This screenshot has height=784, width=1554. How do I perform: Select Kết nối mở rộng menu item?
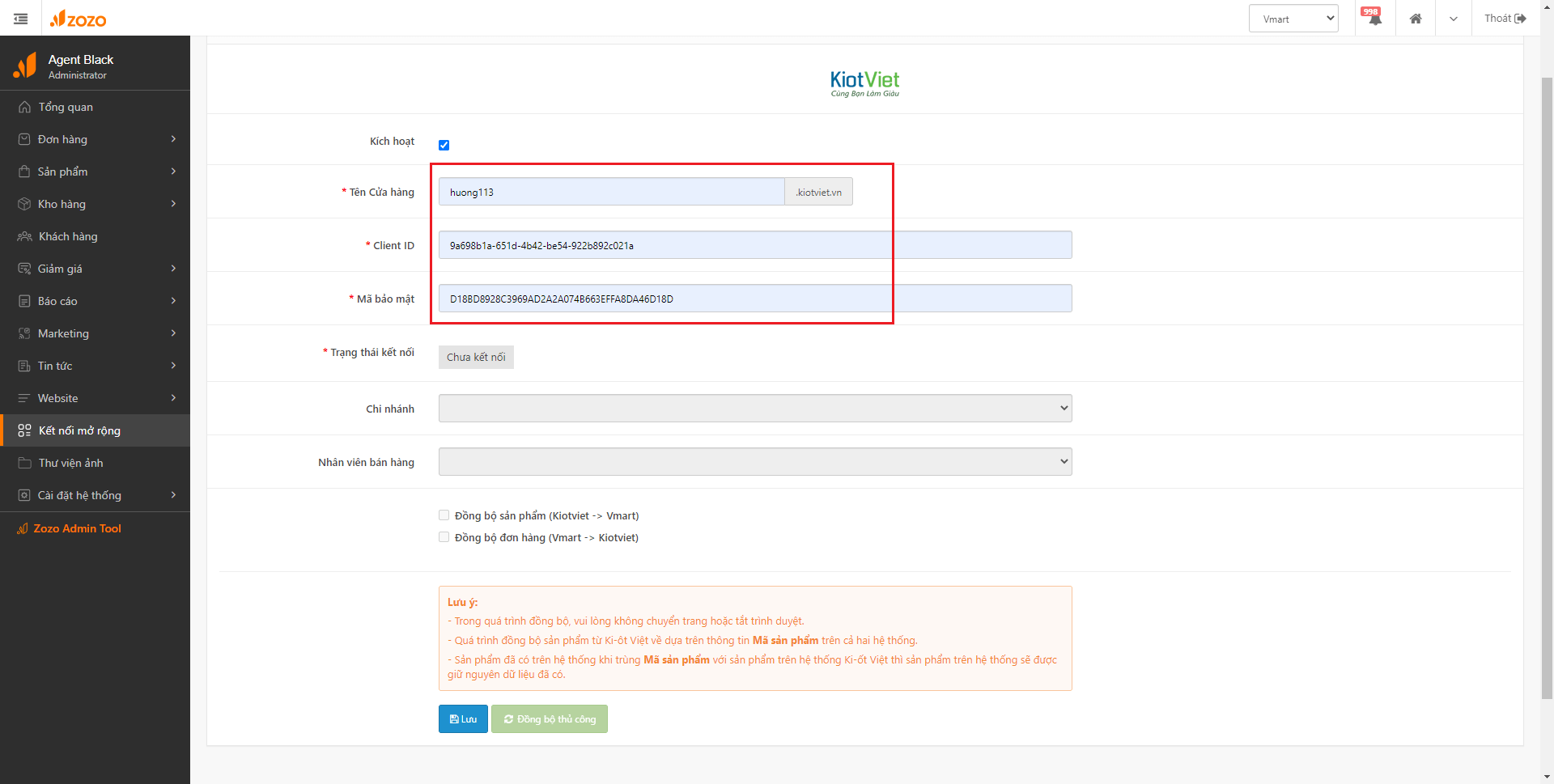coord(95,430)
